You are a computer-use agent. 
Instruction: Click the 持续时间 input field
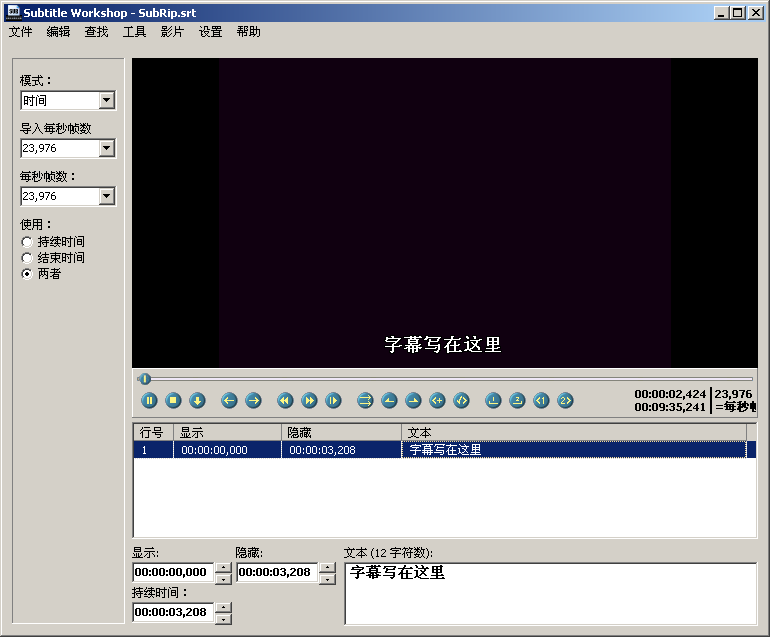pyautogui.click(x=173, y=613)
